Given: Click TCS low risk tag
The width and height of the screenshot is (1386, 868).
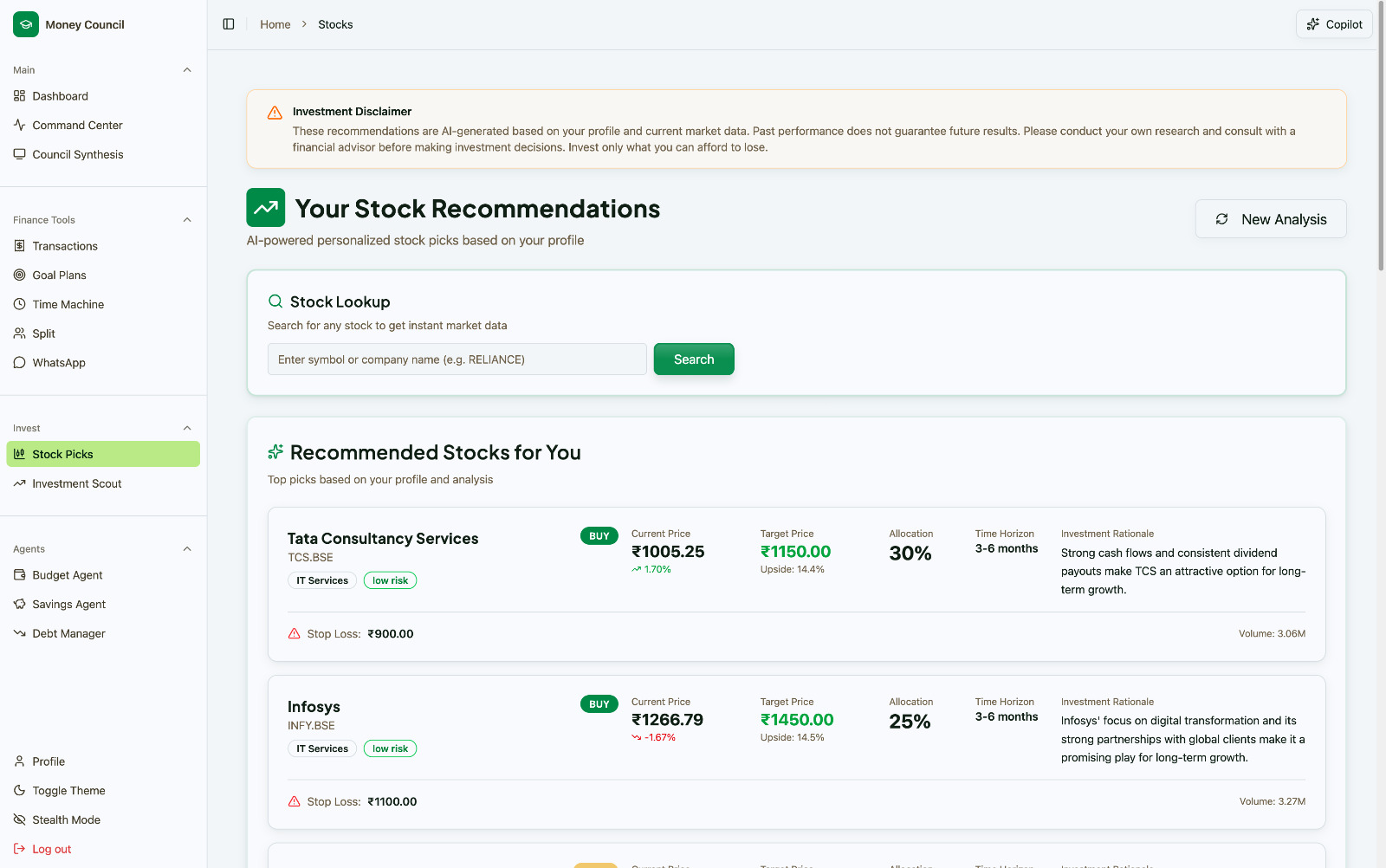Looking at the screenshot, I should pyautogui.click(x=390, y=580).
